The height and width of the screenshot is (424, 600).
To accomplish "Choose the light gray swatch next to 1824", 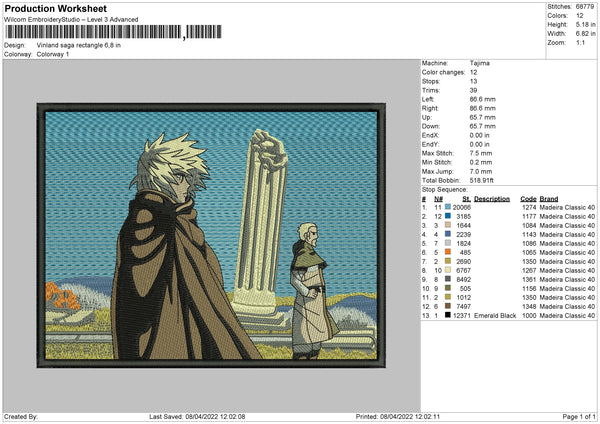I will coord(448,243).
